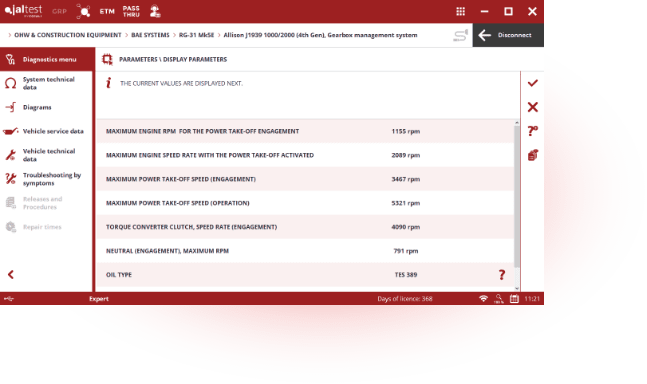Screen dimensions: 647x384
Task: Select Vehicle service data
Action: [46, 131]
